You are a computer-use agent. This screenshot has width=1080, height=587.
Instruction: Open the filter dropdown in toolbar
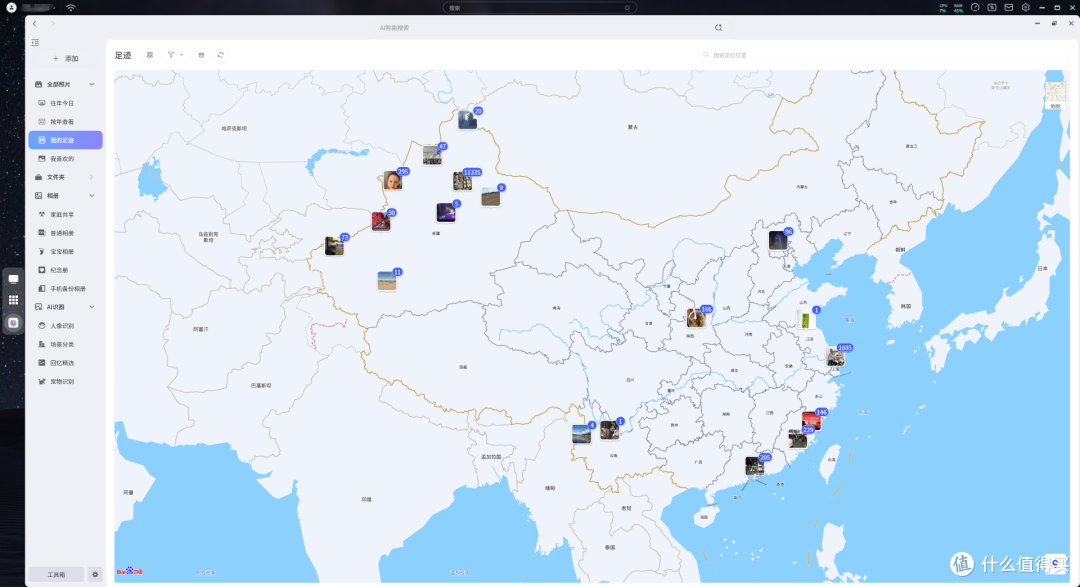pyautogui.click(x=175, y=55)
